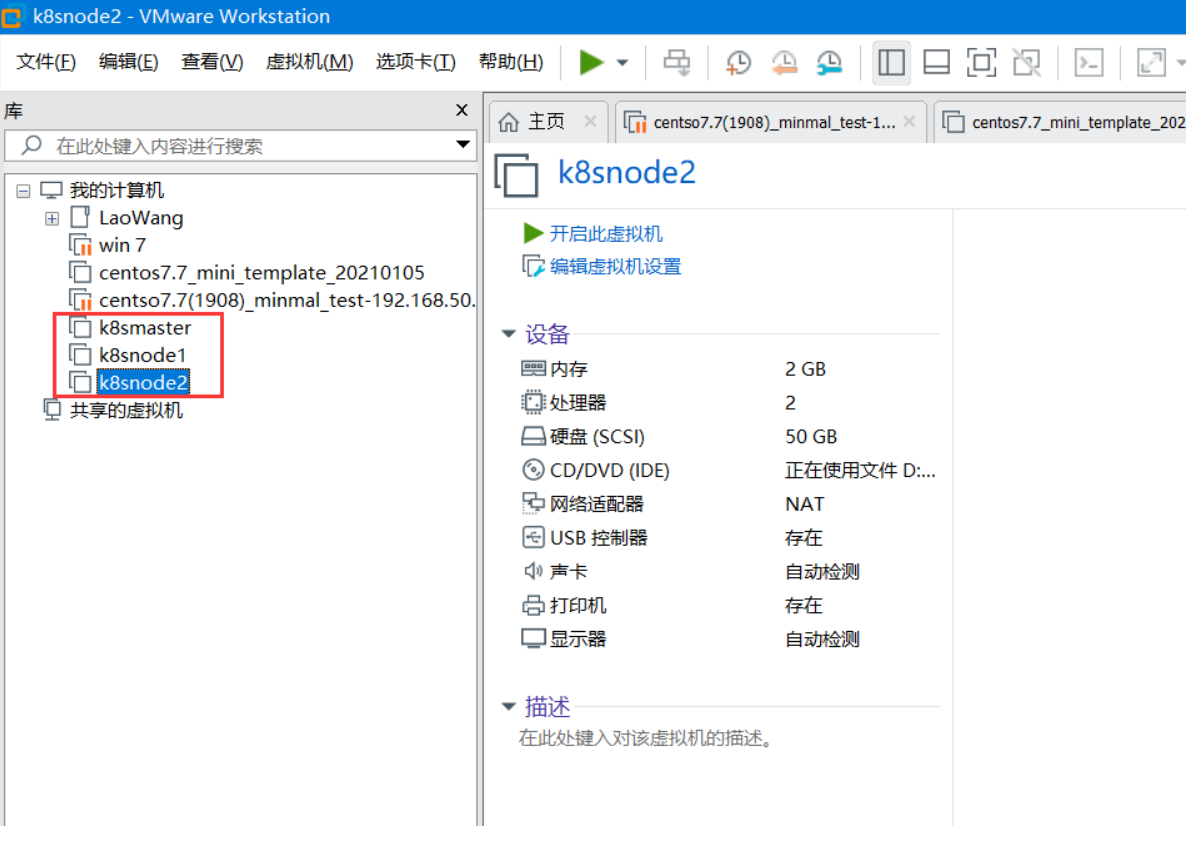This screenshot has width=1188, height=841.
Task: Open the 帮助(H) menu
Action: 511,61
